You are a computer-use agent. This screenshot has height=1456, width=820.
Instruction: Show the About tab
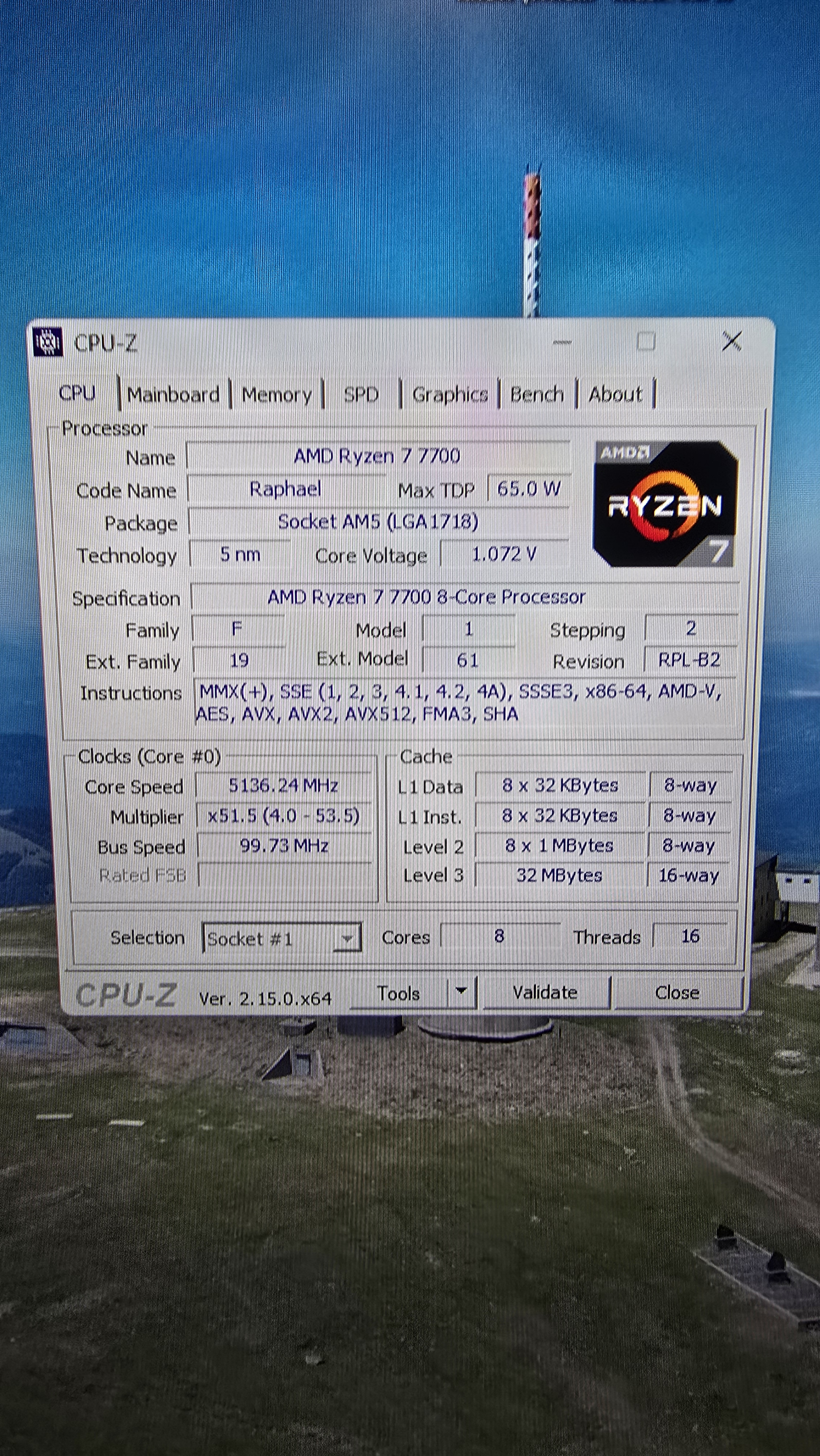(615, 393)
